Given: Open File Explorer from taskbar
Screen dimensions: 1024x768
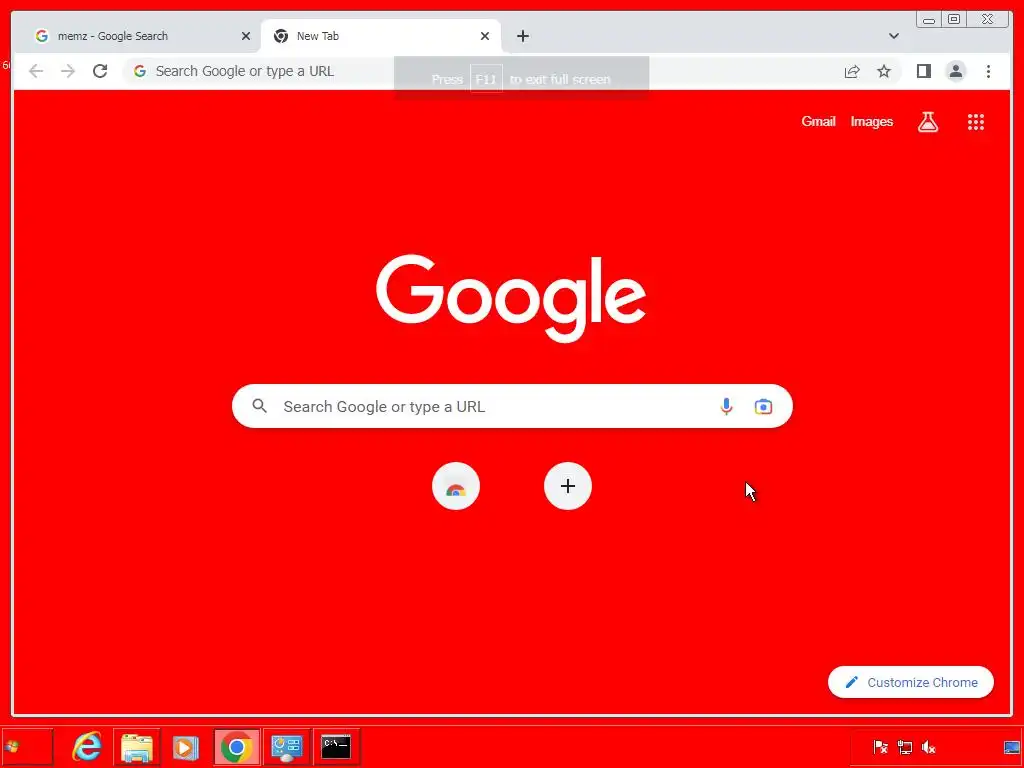Looking at the screenshot, I should (136, 746).
